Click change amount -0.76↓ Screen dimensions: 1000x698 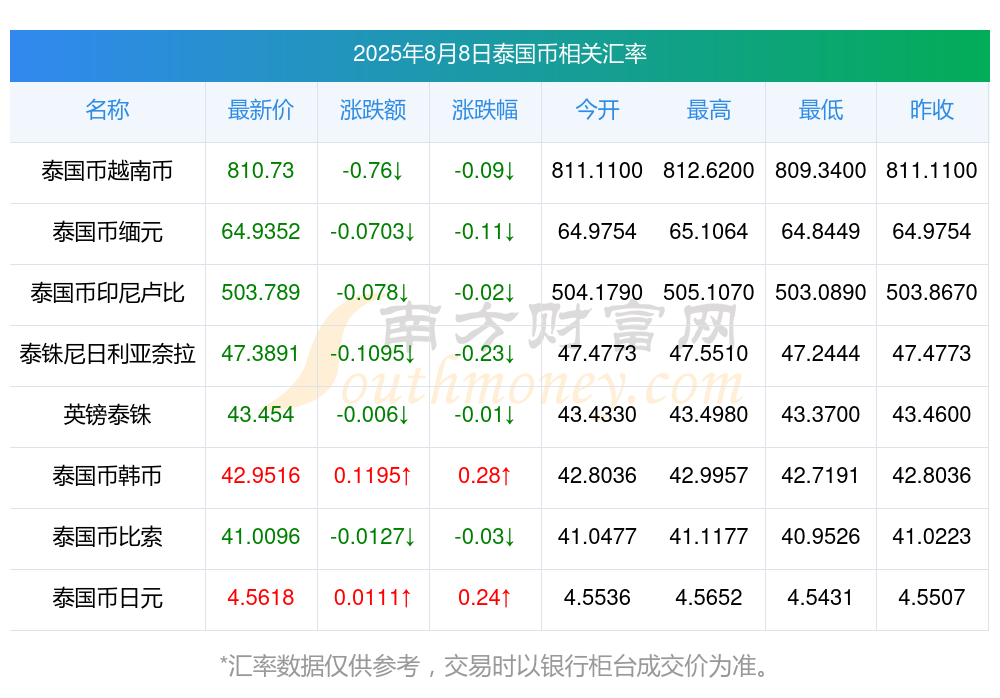pos(373,170)
